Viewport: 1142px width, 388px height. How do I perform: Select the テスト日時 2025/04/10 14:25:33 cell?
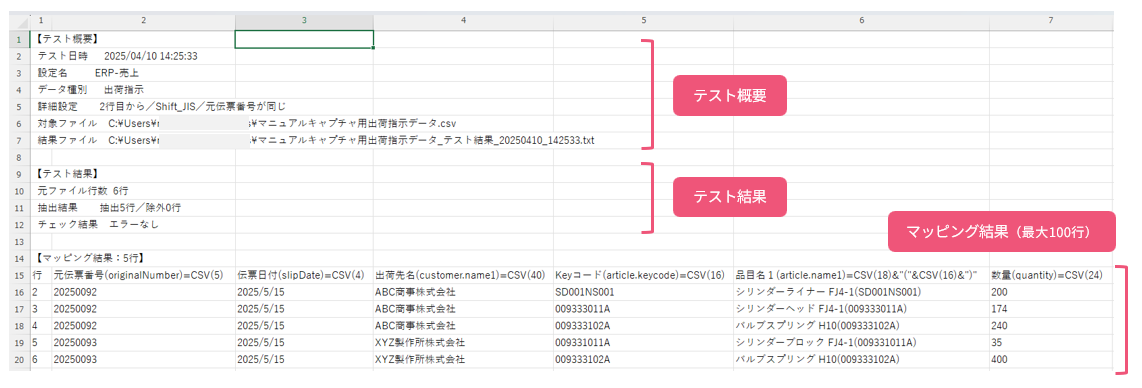(118, 55)
